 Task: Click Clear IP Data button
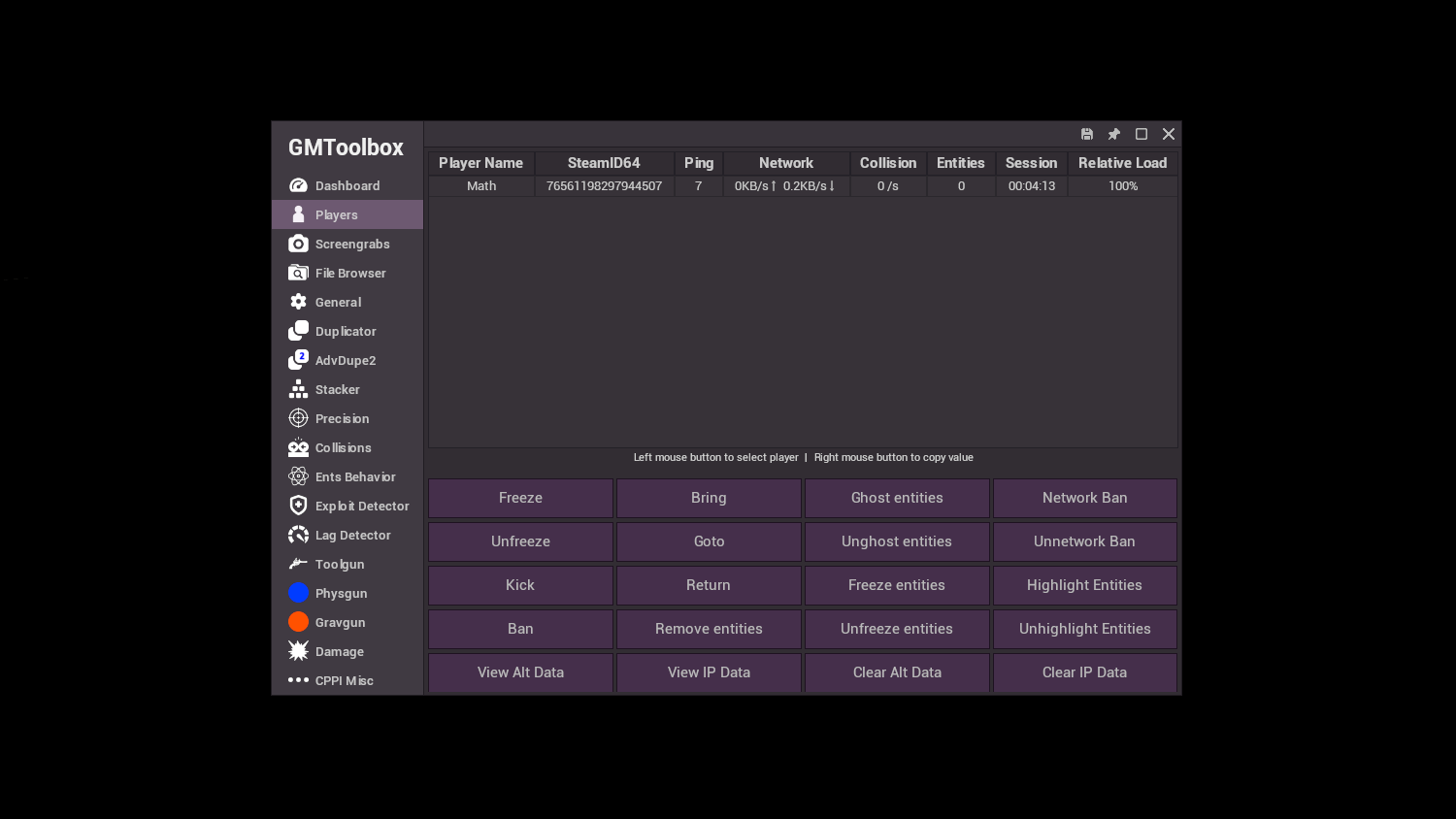coord(1085,672)
